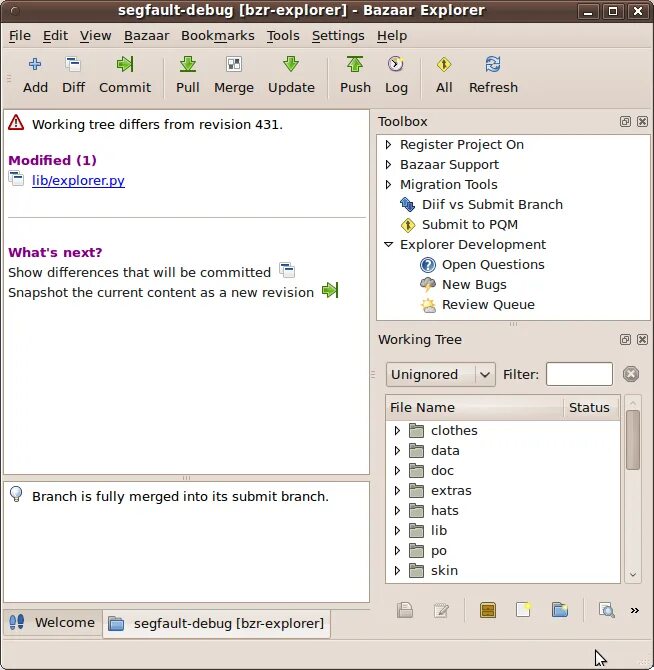Image resolution: width=654 pixels, height=670 pixels.
Task: Click the Working Tree vertical scrollbar handle
Action: 633,440
